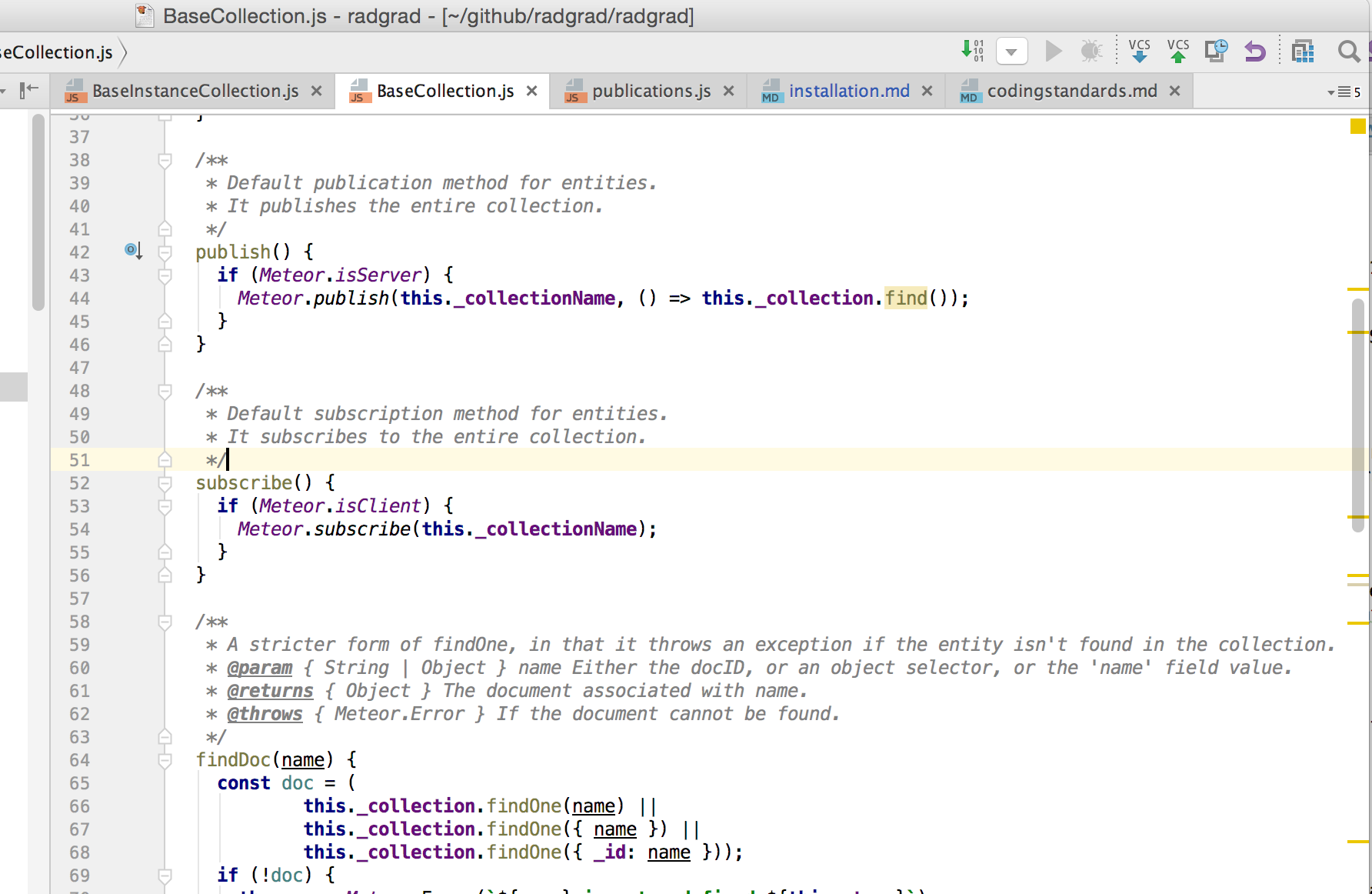Open the Project Structure icon
Image resolution: width=1372 pixels, height=894 pixels.
(1303, 52)
